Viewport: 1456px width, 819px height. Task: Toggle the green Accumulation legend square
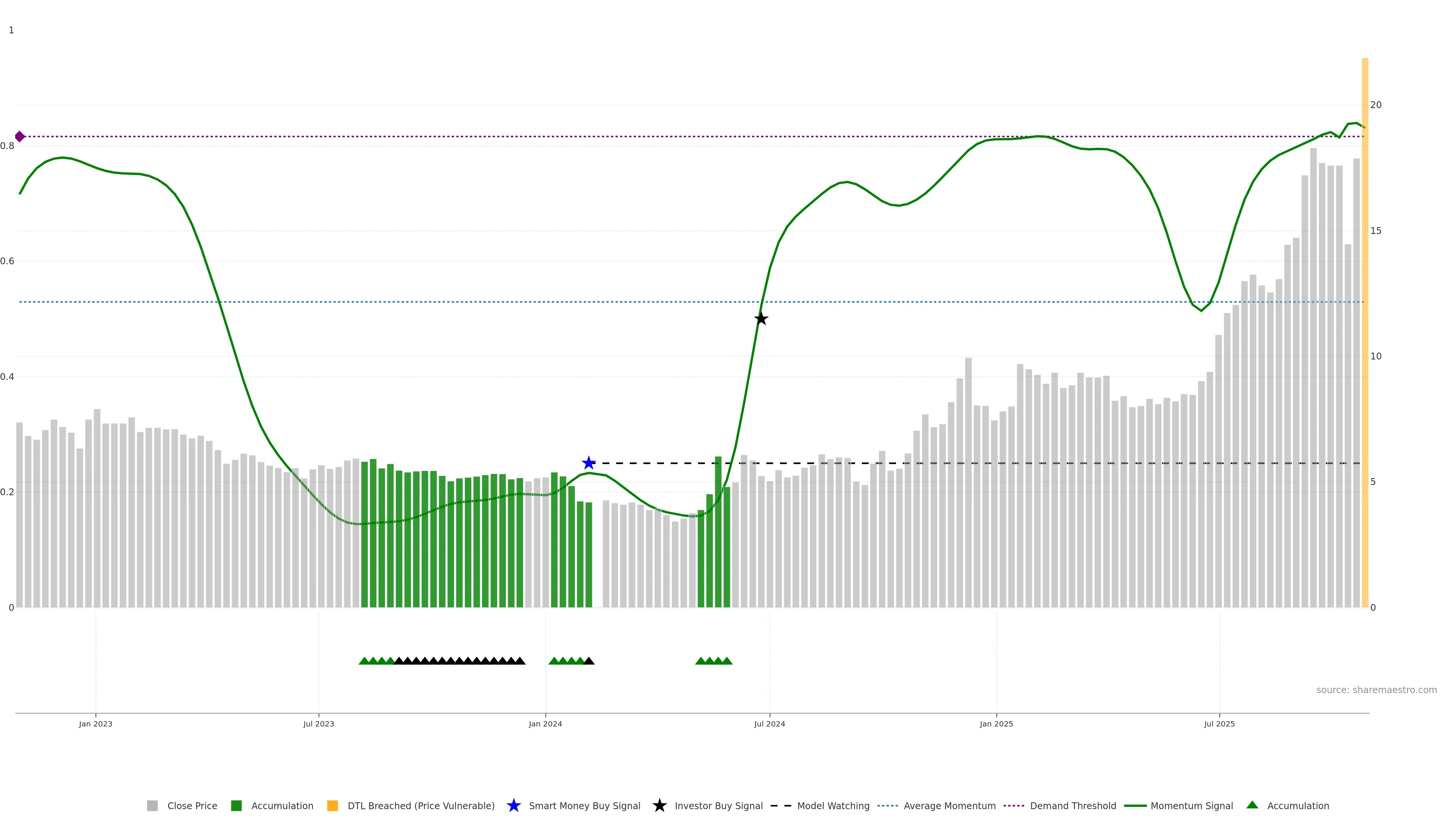(x=236, y=805)
